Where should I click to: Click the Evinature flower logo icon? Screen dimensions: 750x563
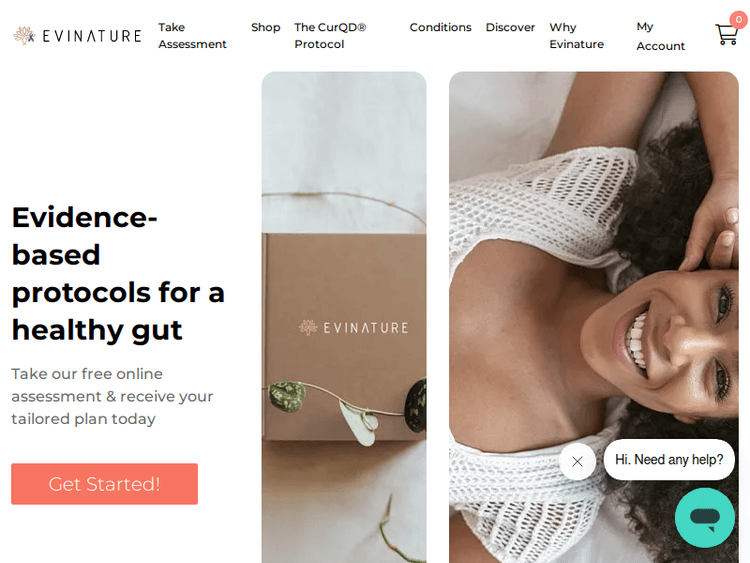click(x=24, y=36)
